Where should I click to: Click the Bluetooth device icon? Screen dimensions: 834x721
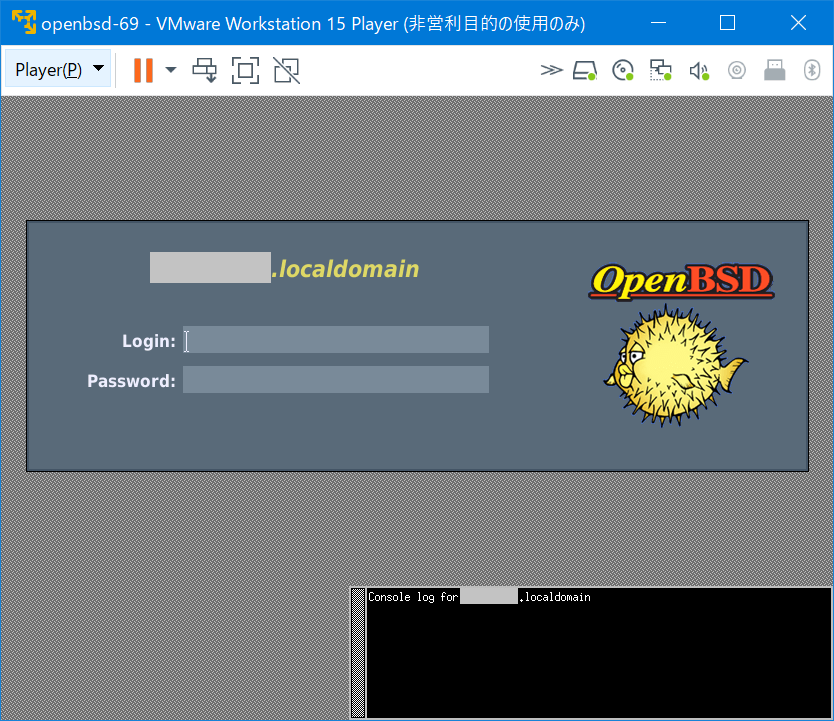(x=812, y=70)
